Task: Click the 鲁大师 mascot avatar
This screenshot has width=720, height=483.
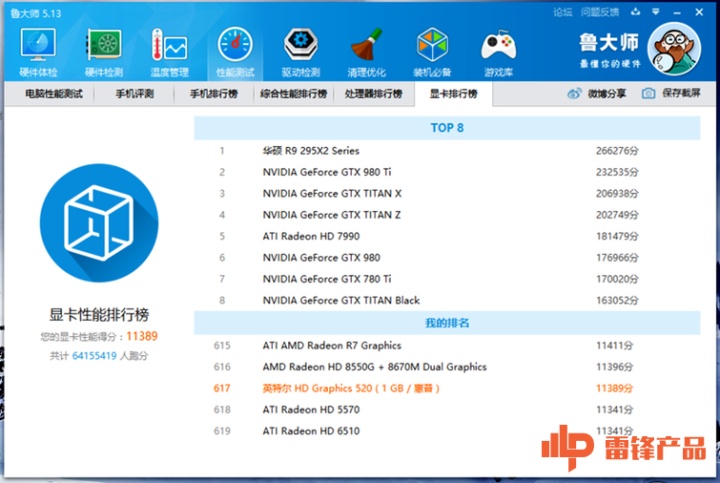Action: coord(674,49)
